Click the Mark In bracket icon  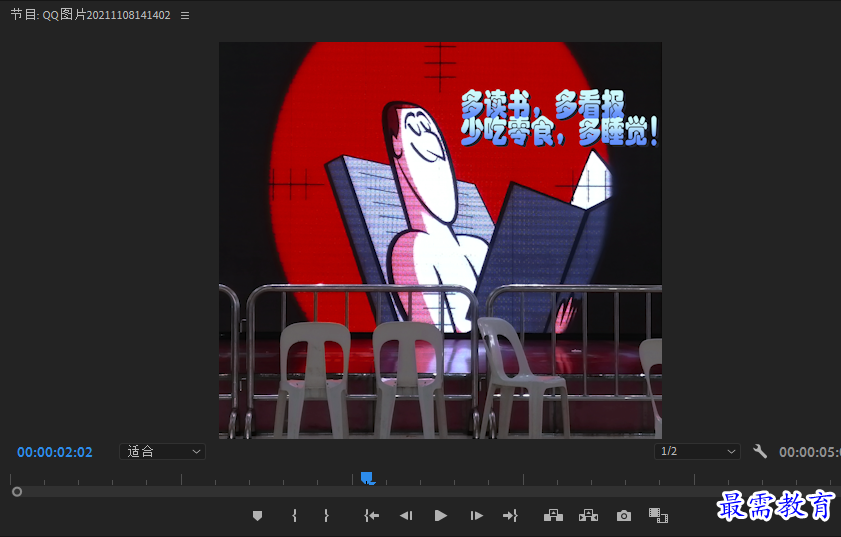point(294,516)
